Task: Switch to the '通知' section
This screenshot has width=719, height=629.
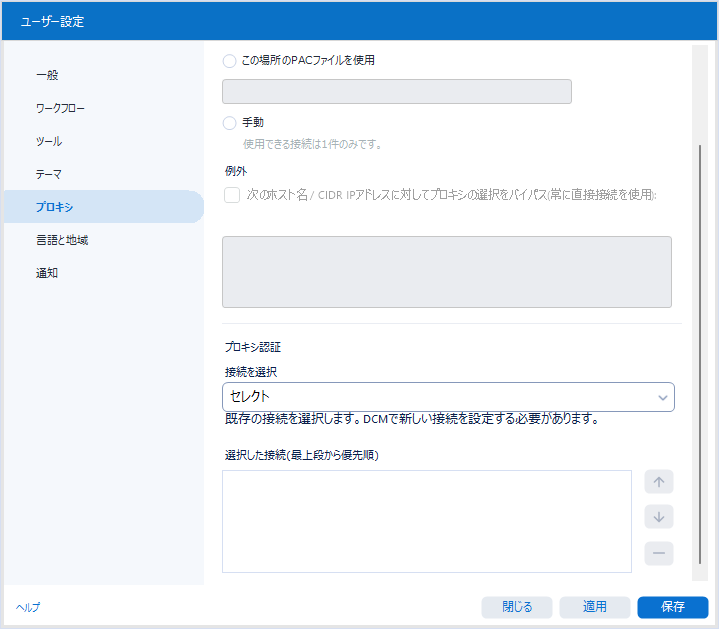Action: (x=47, y=273)
